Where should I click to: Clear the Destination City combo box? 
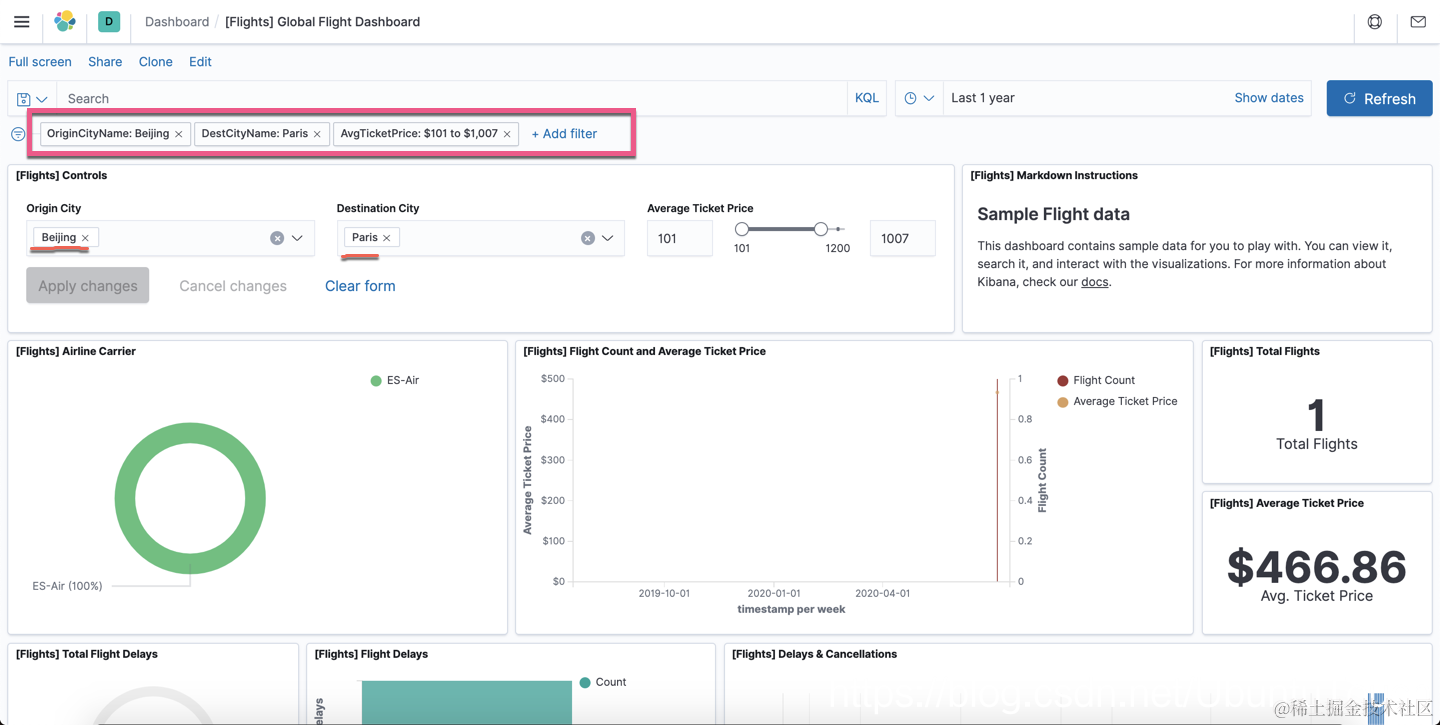(588, 238)
